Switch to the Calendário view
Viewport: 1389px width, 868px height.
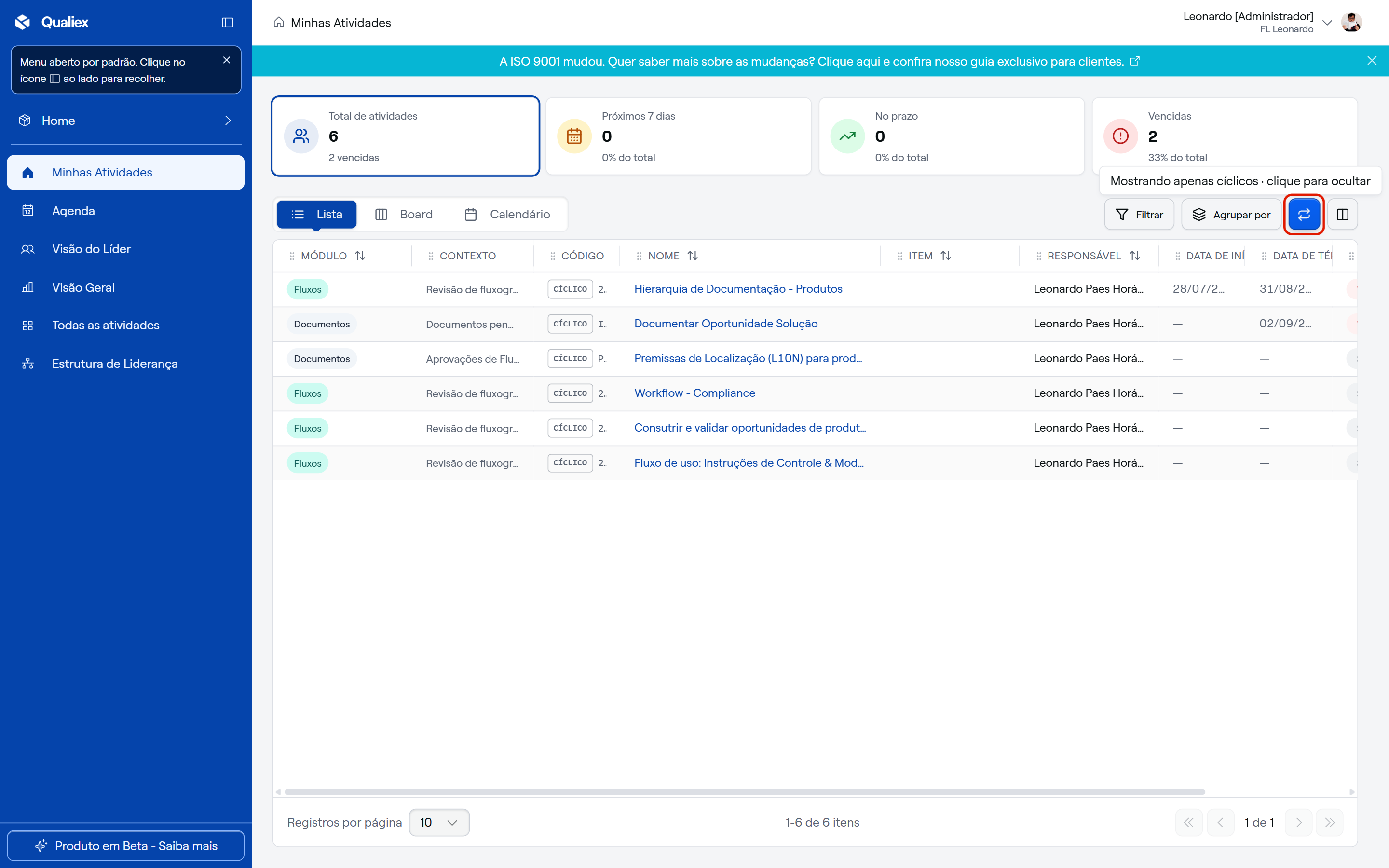pos(507,214)
